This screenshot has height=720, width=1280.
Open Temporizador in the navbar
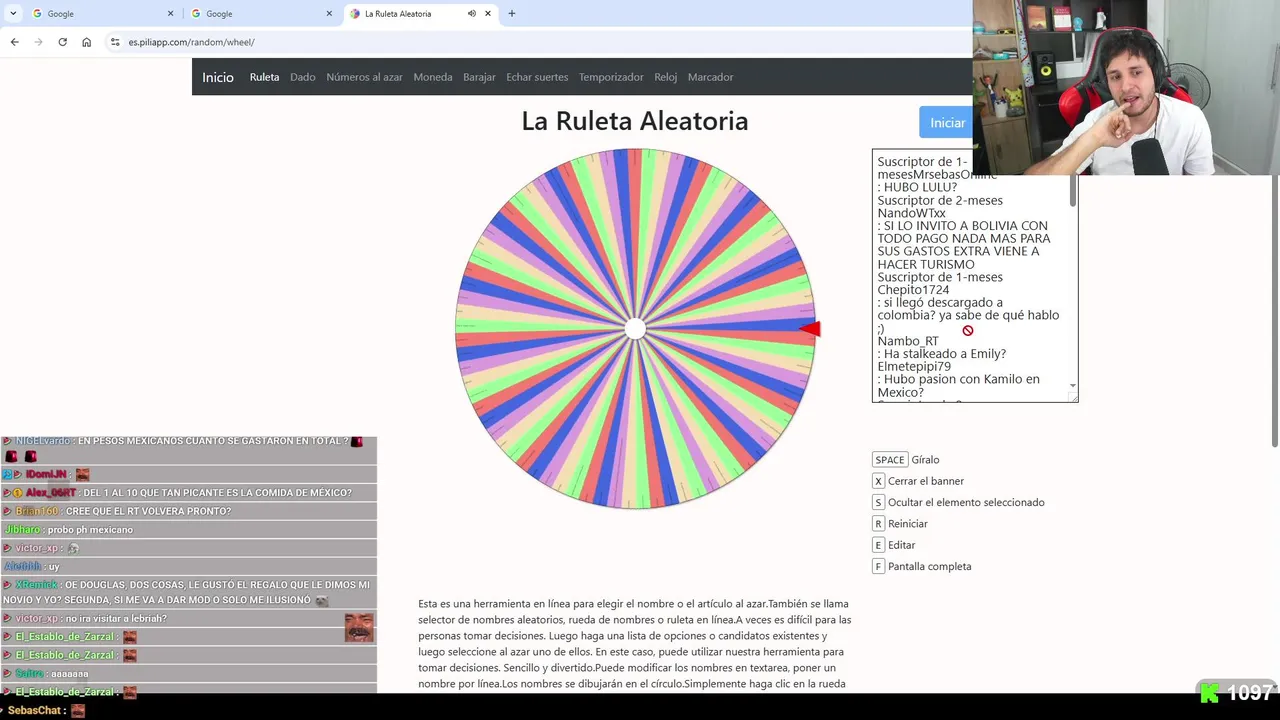tap(611, 77)
